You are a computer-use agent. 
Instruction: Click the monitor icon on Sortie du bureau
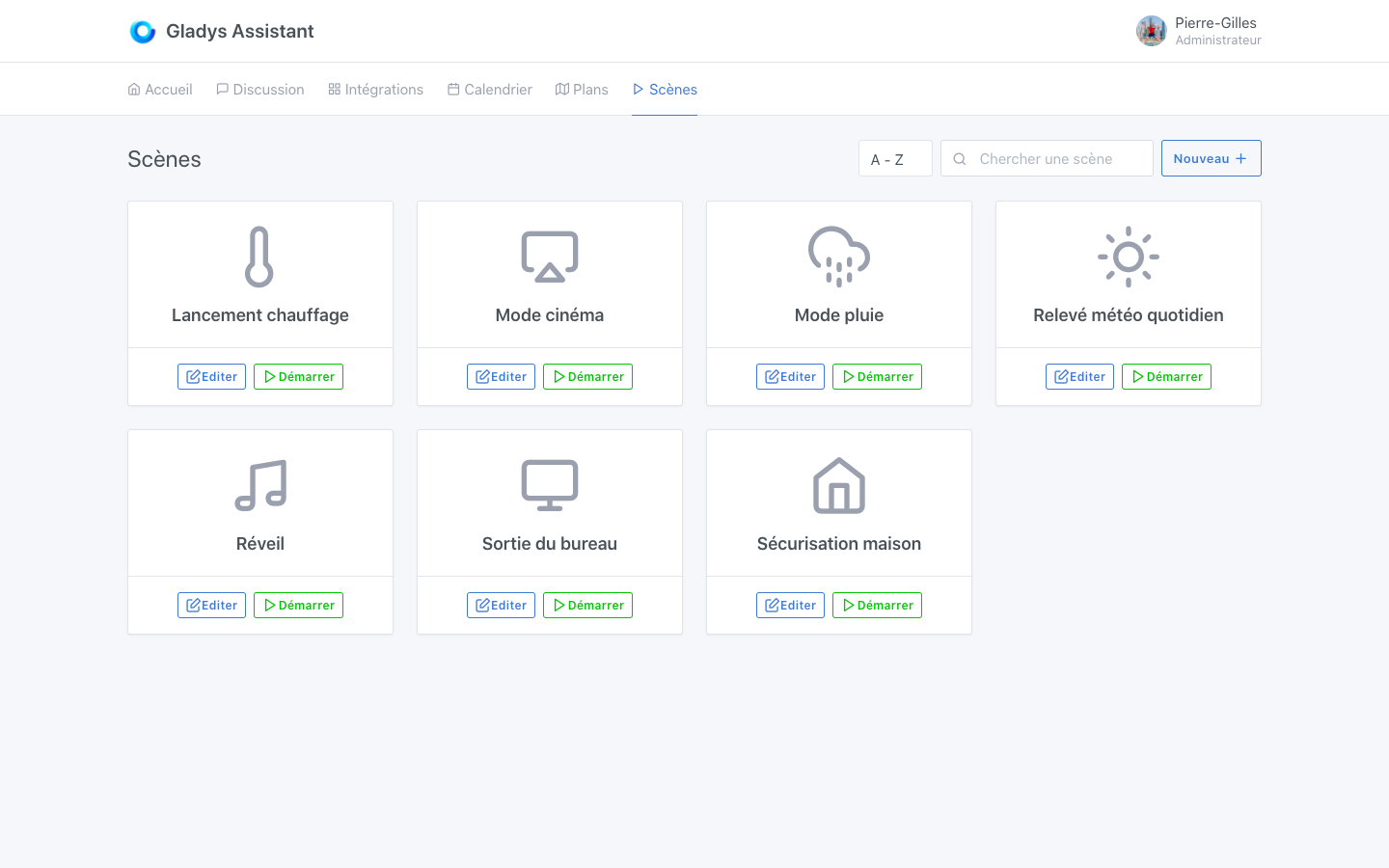tap(549, 484)
